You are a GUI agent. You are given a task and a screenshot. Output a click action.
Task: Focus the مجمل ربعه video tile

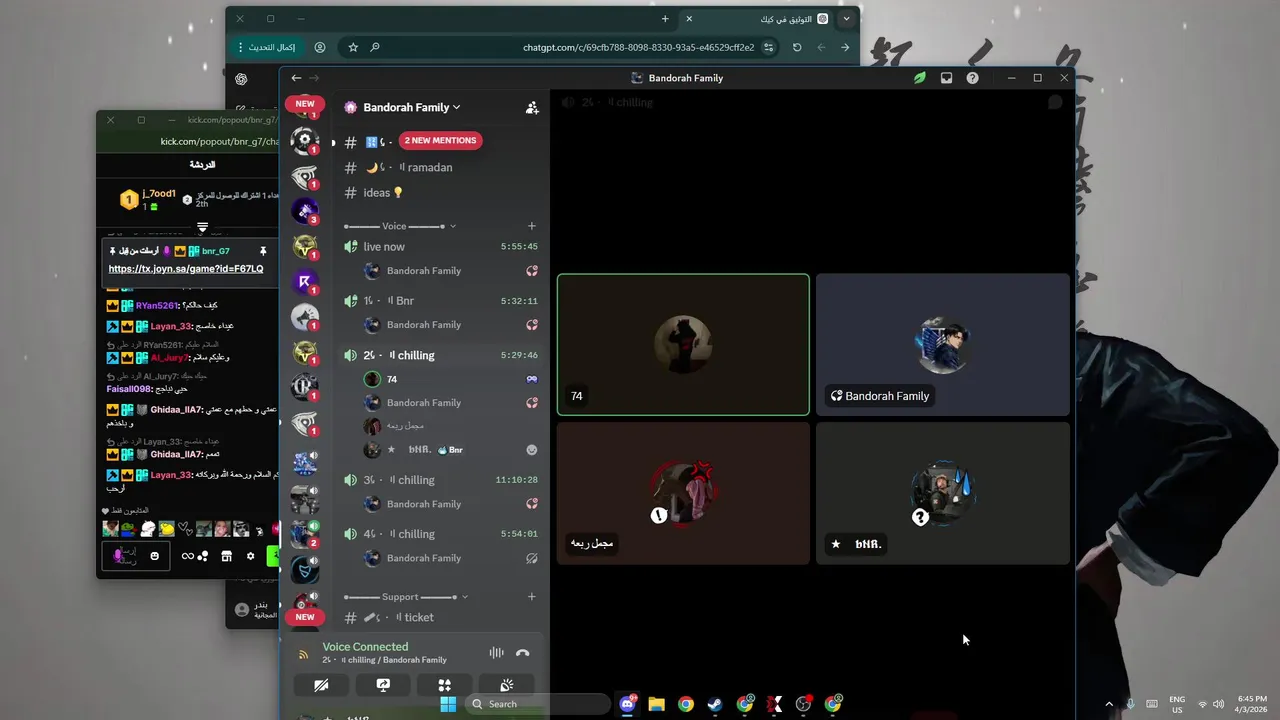[x=683, y=493]
